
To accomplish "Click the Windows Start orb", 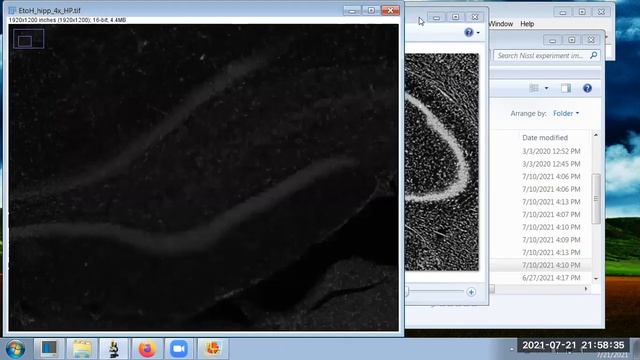I will 15,349.
